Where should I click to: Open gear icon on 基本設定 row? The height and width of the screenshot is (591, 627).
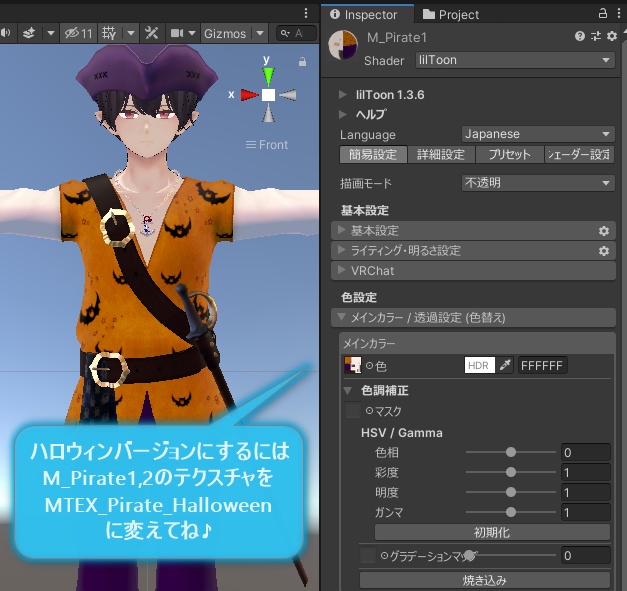click(x=604, y=231)
